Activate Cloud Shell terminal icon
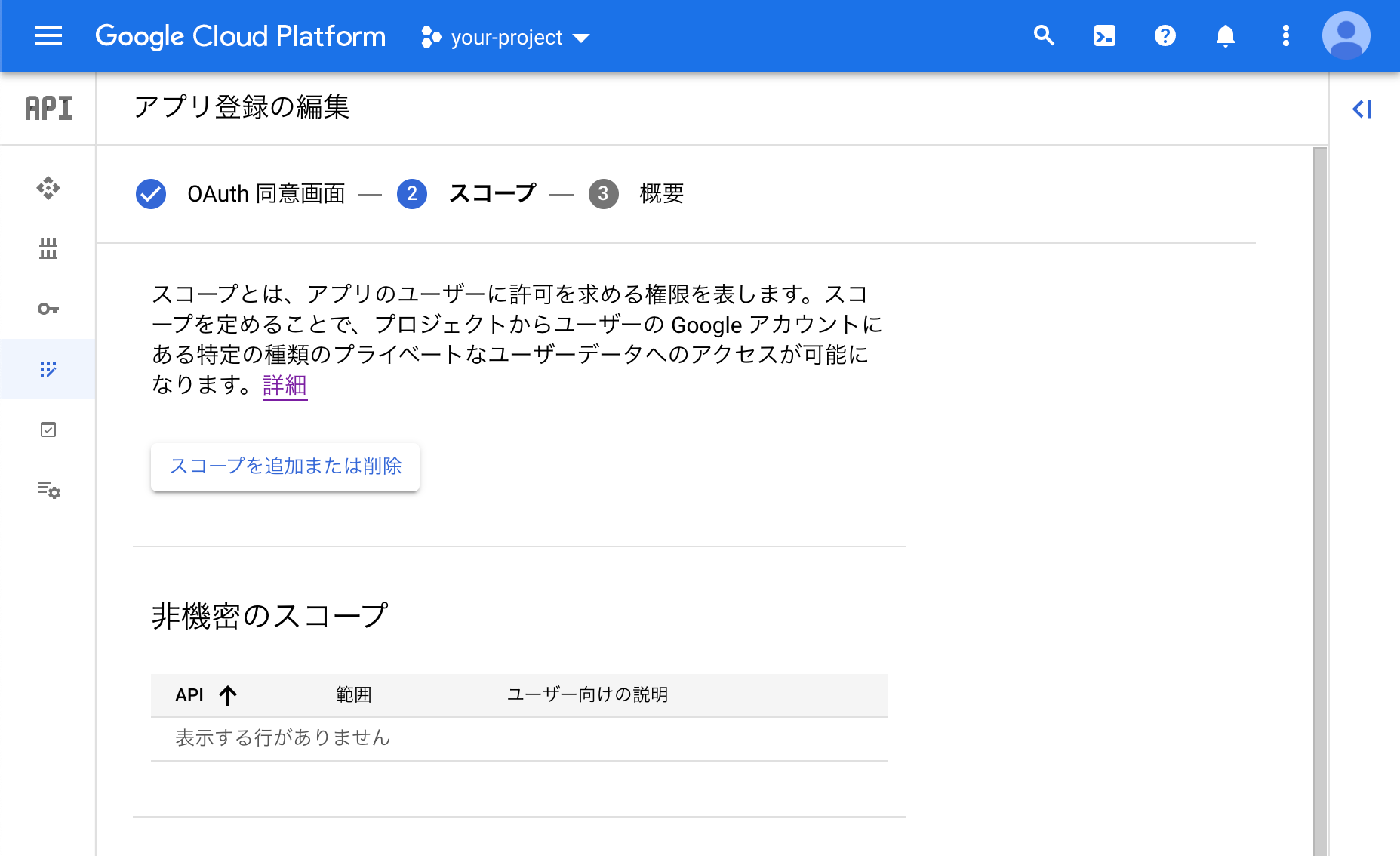The width and height of the screenshot is (1400, 856). (1105, 35)
